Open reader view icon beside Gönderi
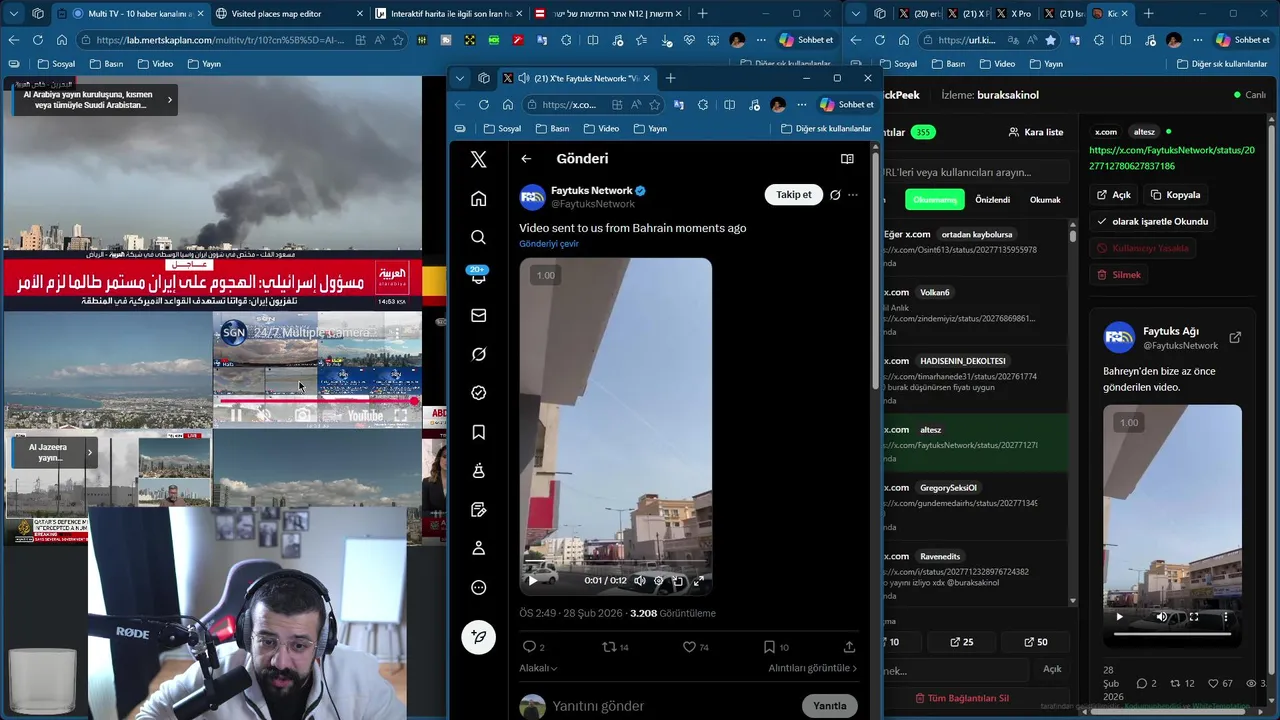Screen dimensions: 1280x720 [847, 159]
